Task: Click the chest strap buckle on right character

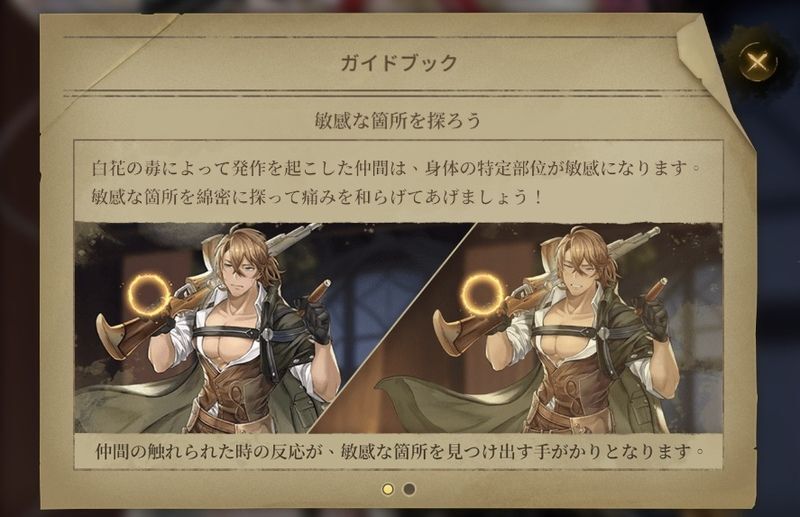Action: [604, 332]
